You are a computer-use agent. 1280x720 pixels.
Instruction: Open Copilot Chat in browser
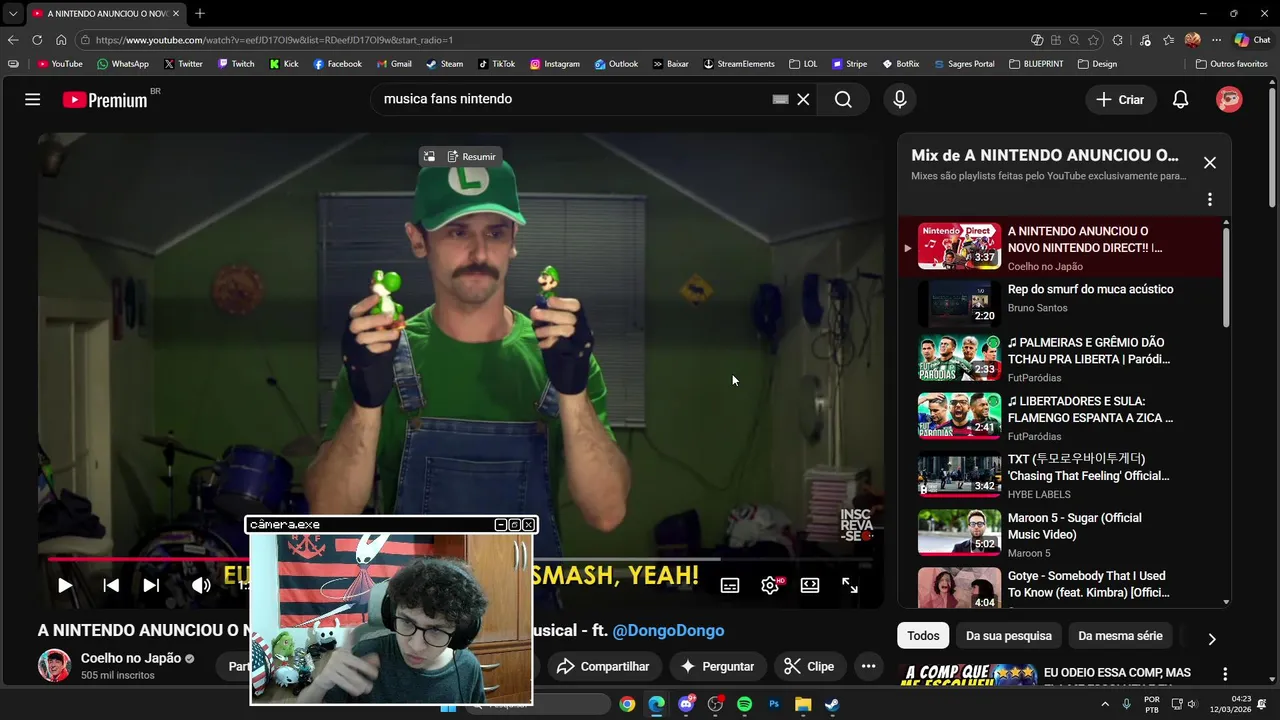point(1252,40)
